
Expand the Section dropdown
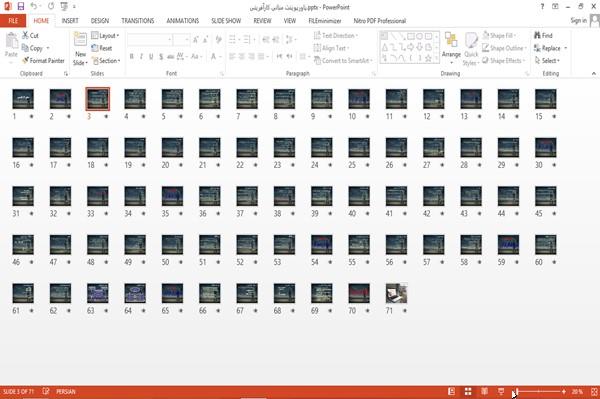click(106, 61)
